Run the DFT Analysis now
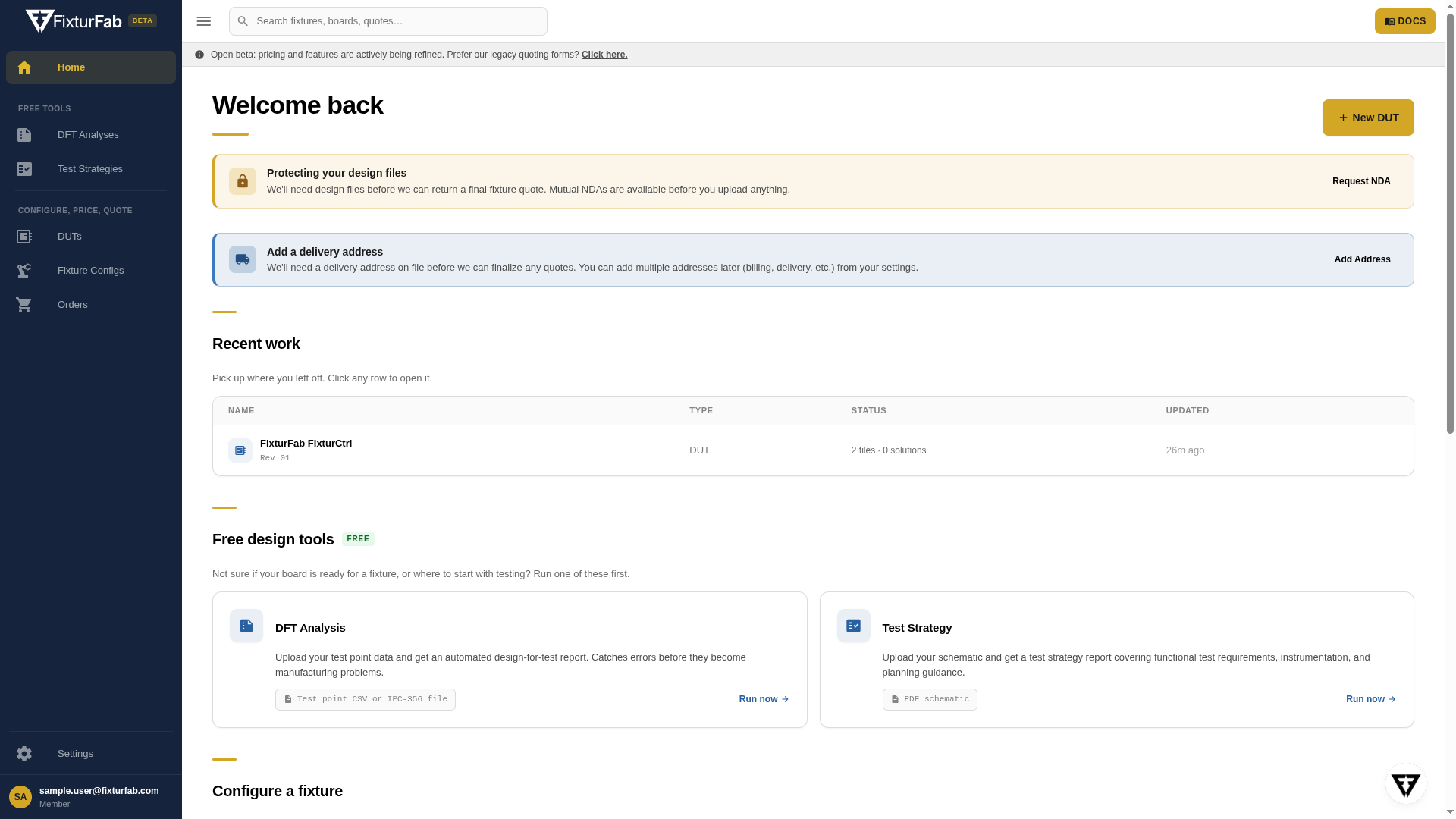The height and width of the screenshot is (819, 1456). click(764, 699)
